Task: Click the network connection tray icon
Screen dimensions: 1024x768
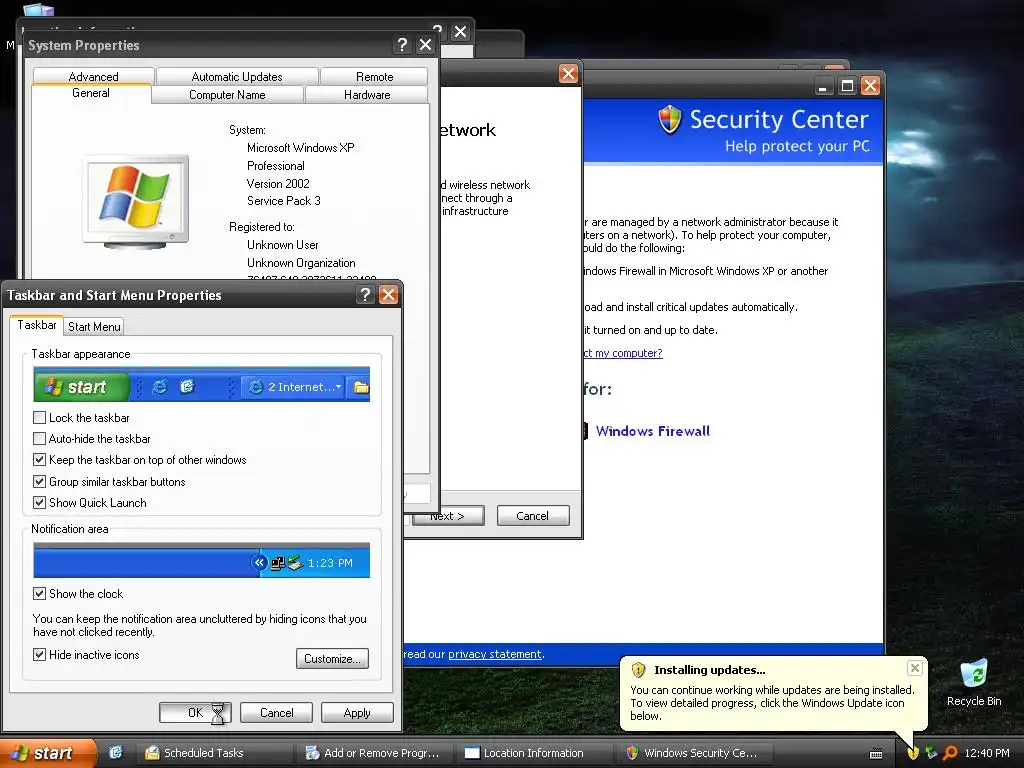Action: click(931, 753)
